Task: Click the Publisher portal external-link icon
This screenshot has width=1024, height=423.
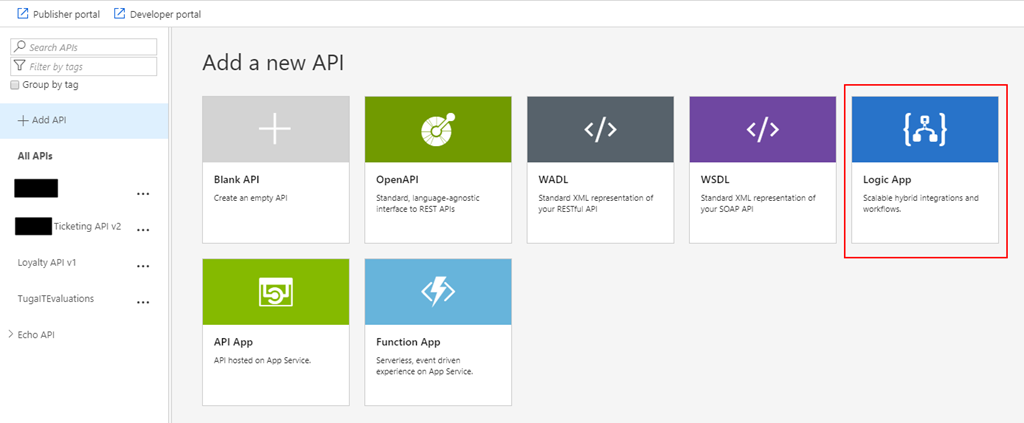Action: coord(23,14)
